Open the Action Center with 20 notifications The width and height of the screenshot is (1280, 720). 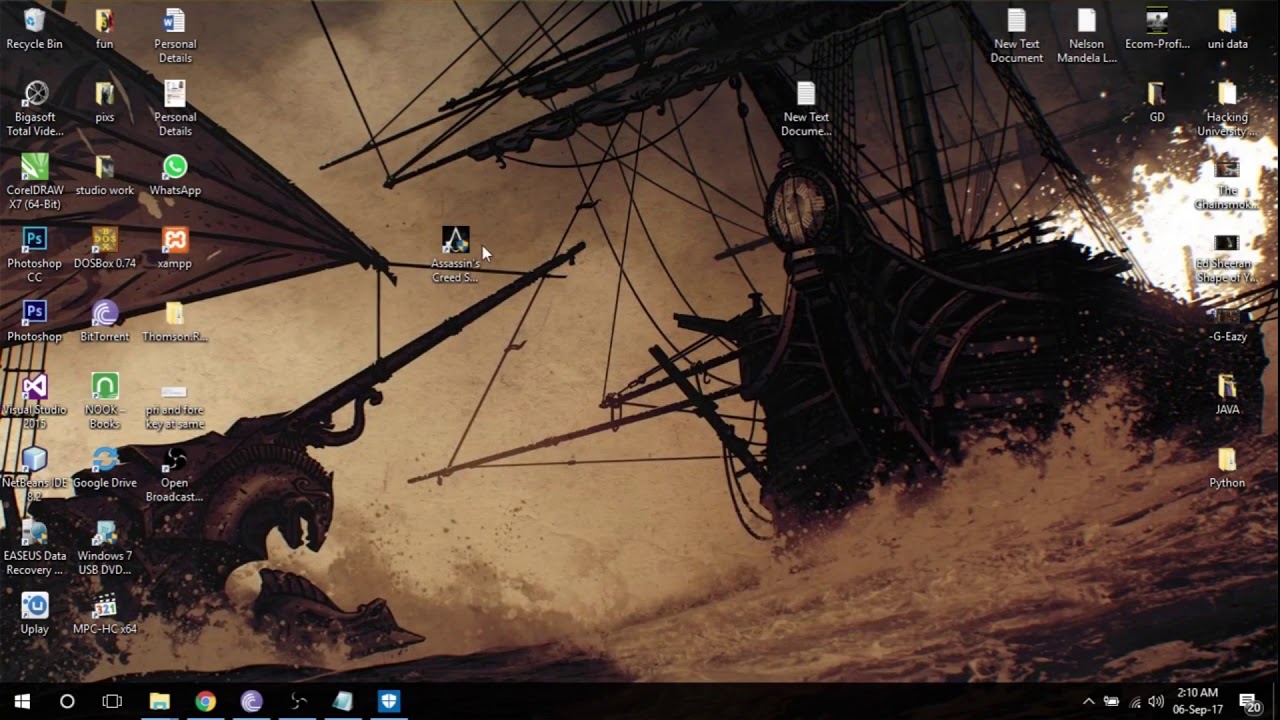click(1250, 702)
